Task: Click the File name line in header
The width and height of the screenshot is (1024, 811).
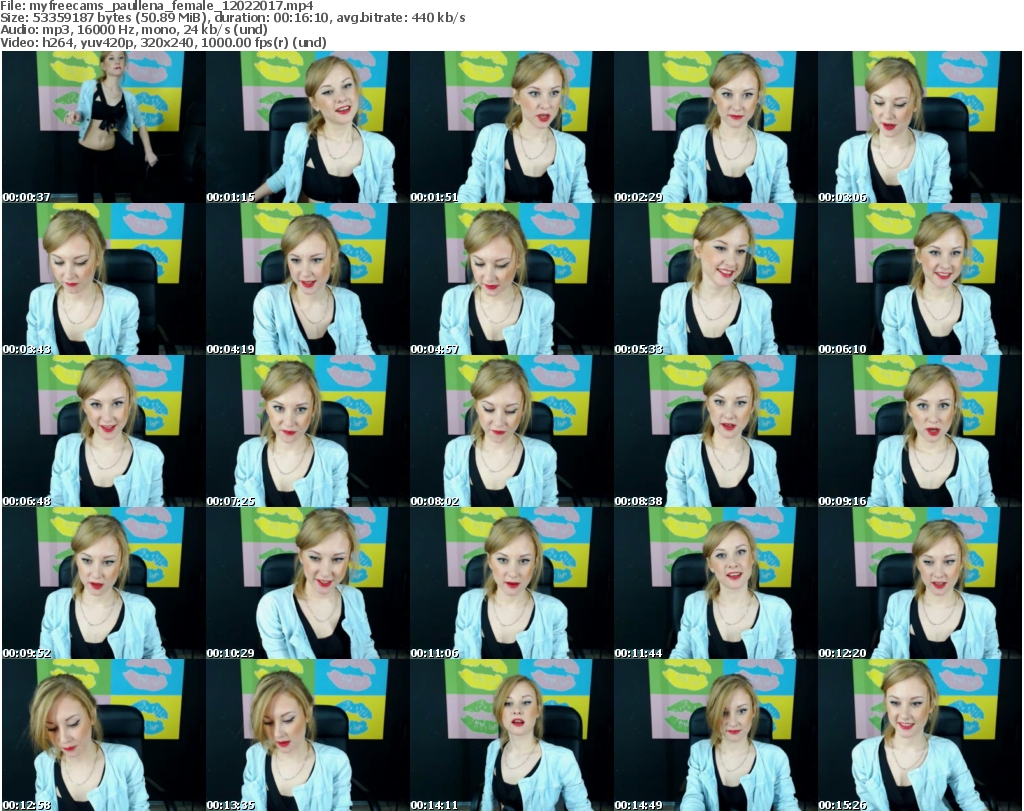Action: coord(157,6)
